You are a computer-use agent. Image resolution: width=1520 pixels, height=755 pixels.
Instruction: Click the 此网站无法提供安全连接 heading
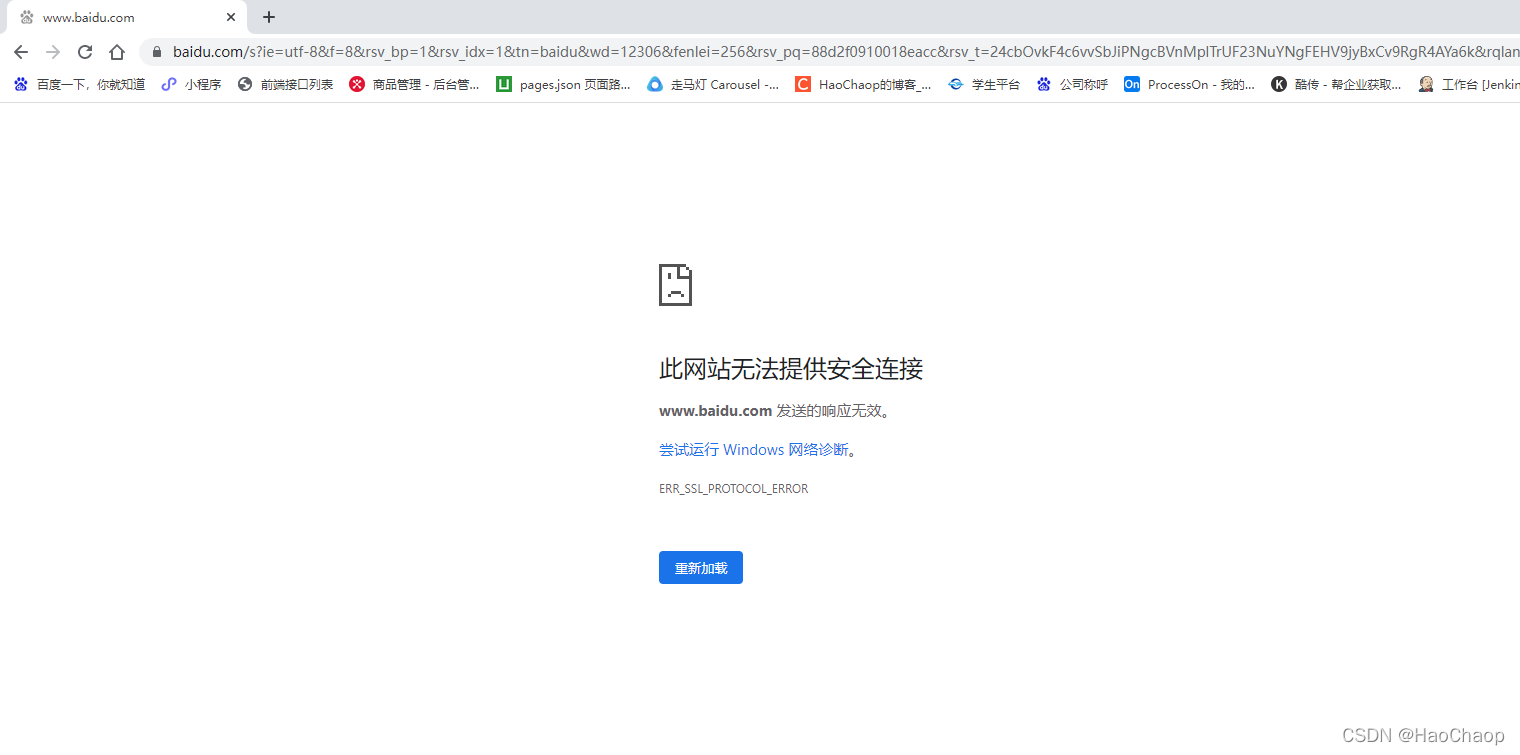point(791,369)
